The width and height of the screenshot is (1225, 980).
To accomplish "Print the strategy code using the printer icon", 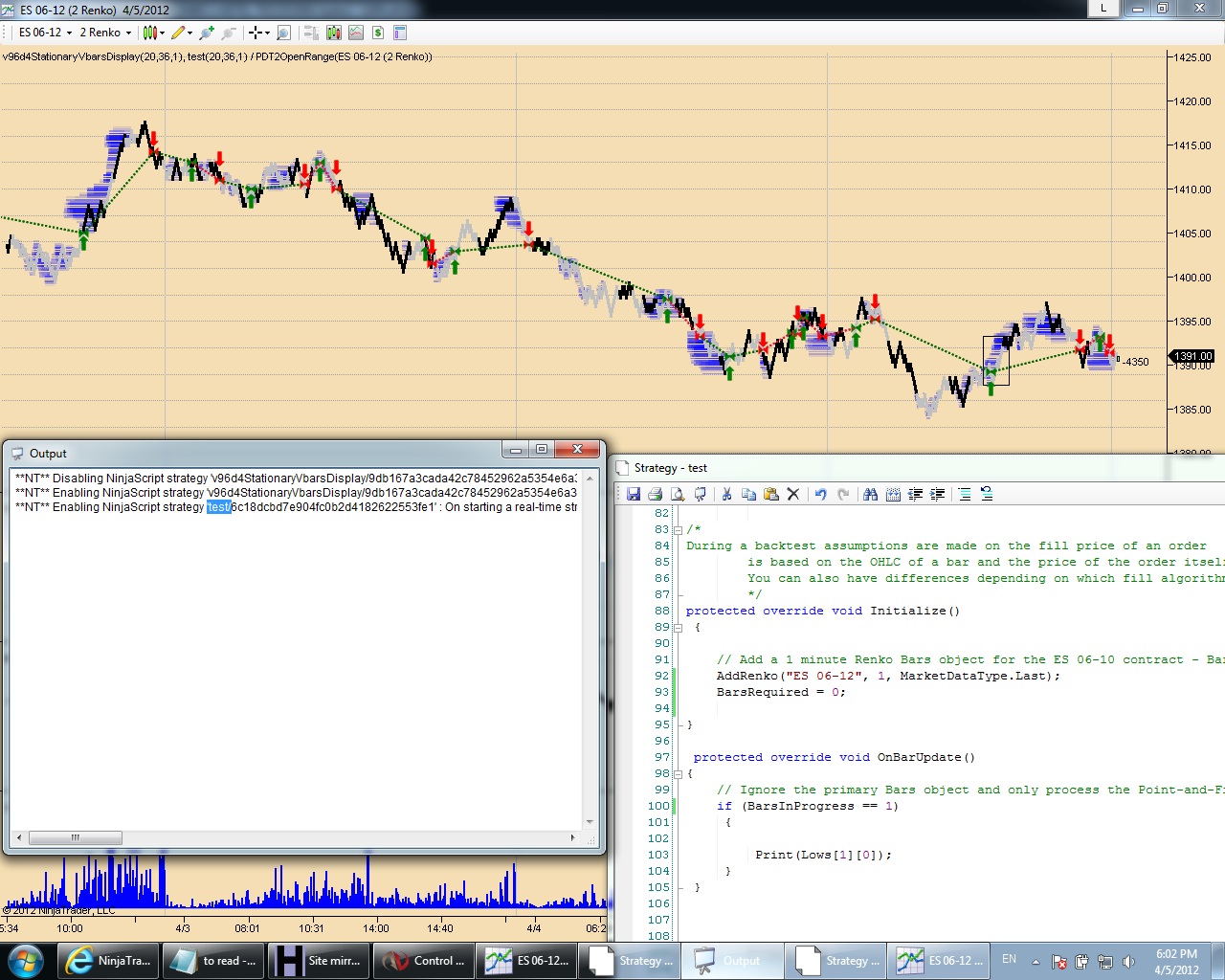I will coord(656,494).
